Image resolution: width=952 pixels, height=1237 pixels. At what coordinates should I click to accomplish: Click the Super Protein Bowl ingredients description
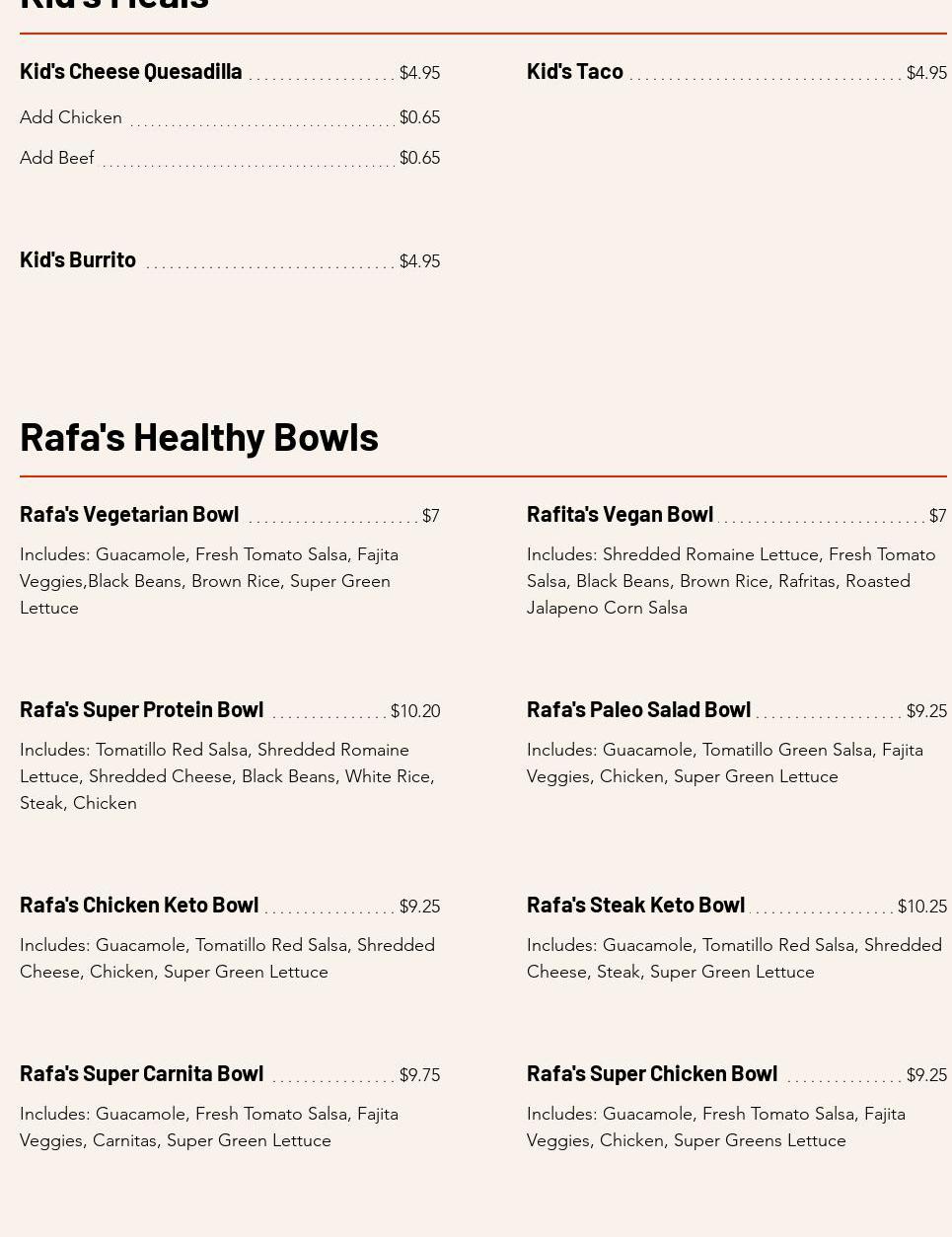tap(227, 776)
